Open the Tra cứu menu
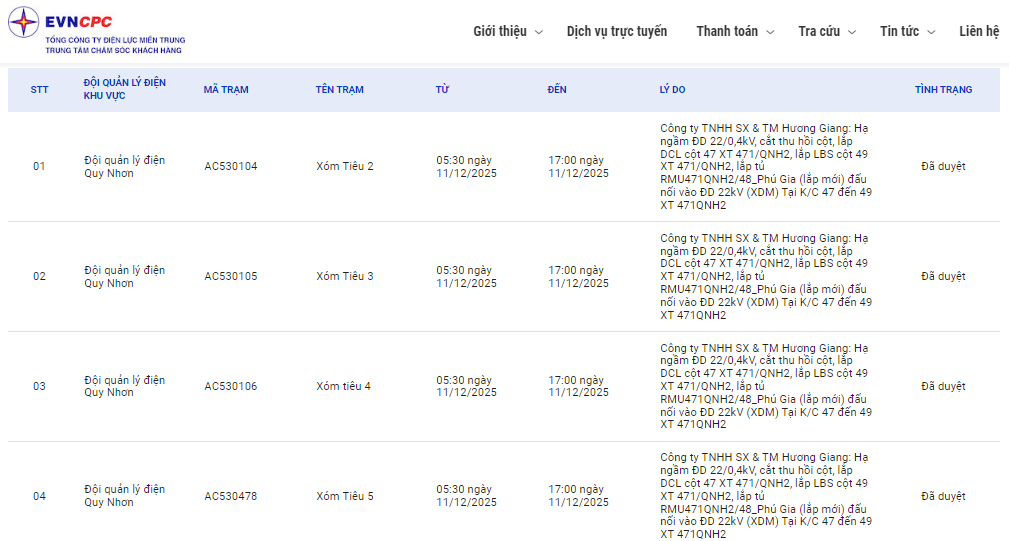 (819, 31)
